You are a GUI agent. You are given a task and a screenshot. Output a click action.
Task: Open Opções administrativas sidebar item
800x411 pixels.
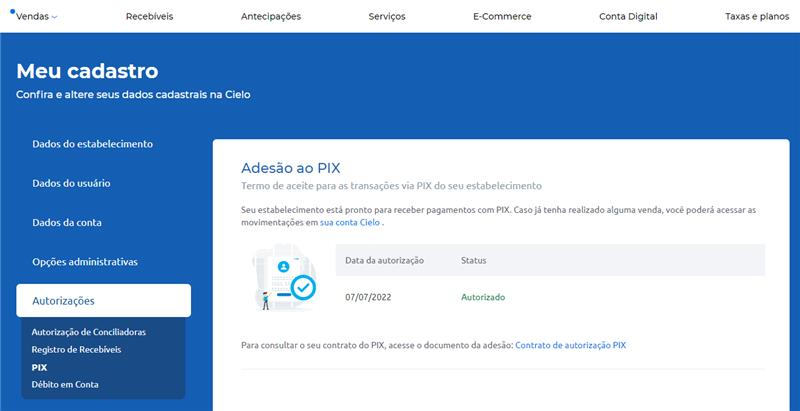(x=85, y=261)
